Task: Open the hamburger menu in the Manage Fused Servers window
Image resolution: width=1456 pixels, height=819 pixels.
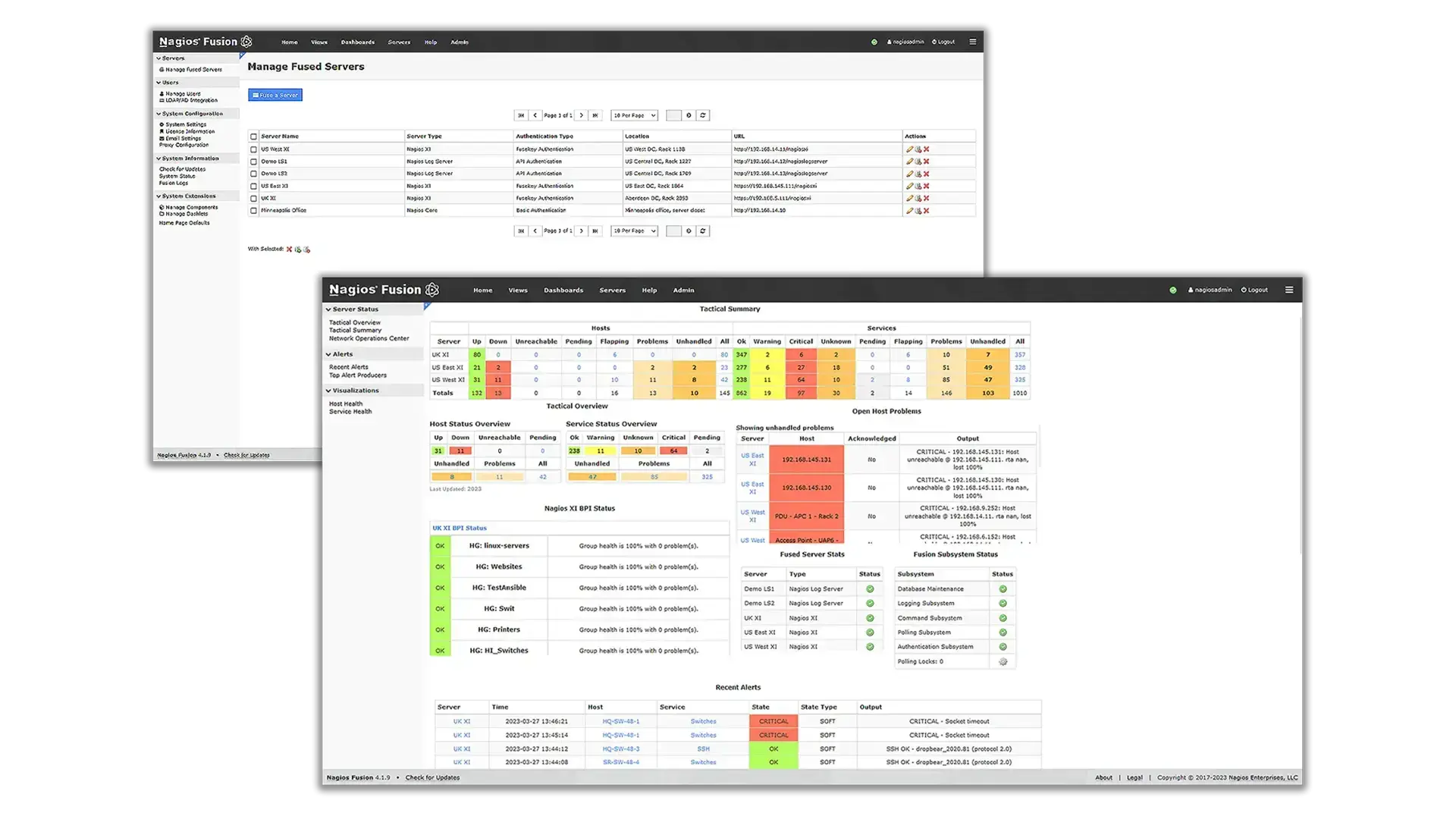Action: click(973, 42)
